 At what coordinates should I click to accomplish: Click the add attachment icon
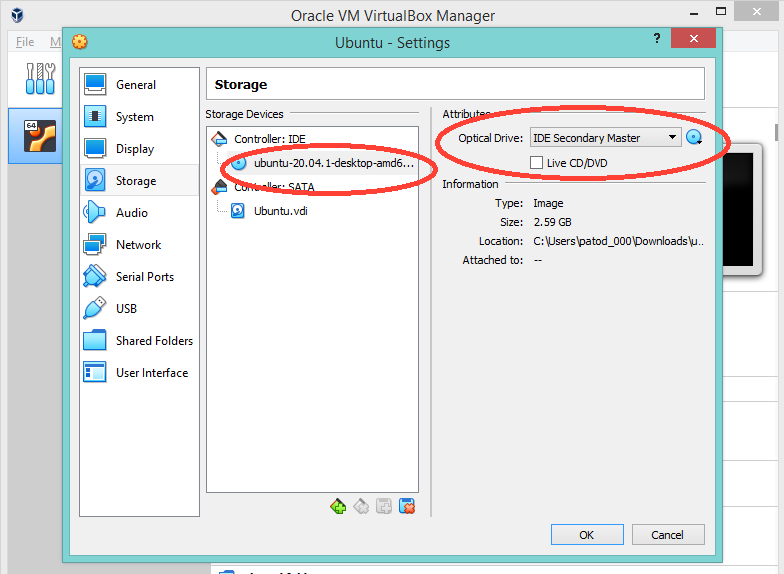[x=384, y=506]
